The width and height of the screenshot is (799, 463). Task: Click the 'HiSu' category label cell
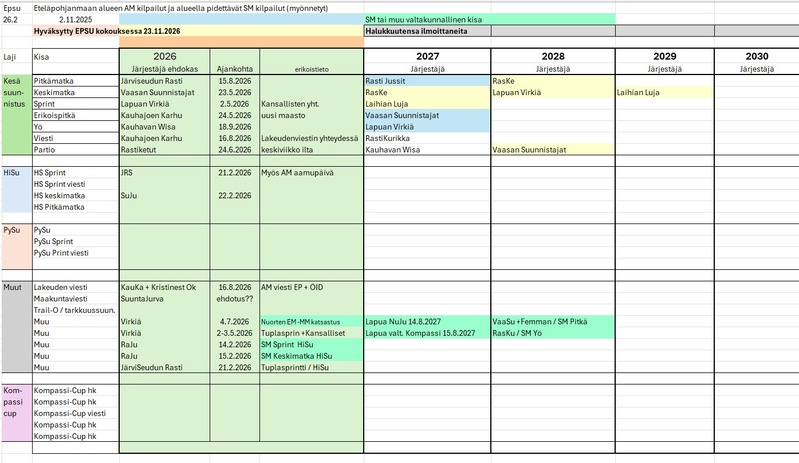15,172
